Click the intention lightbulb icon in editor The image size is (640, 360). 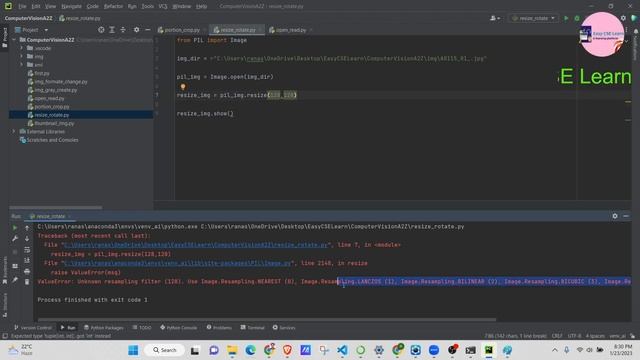click(183, 87)
